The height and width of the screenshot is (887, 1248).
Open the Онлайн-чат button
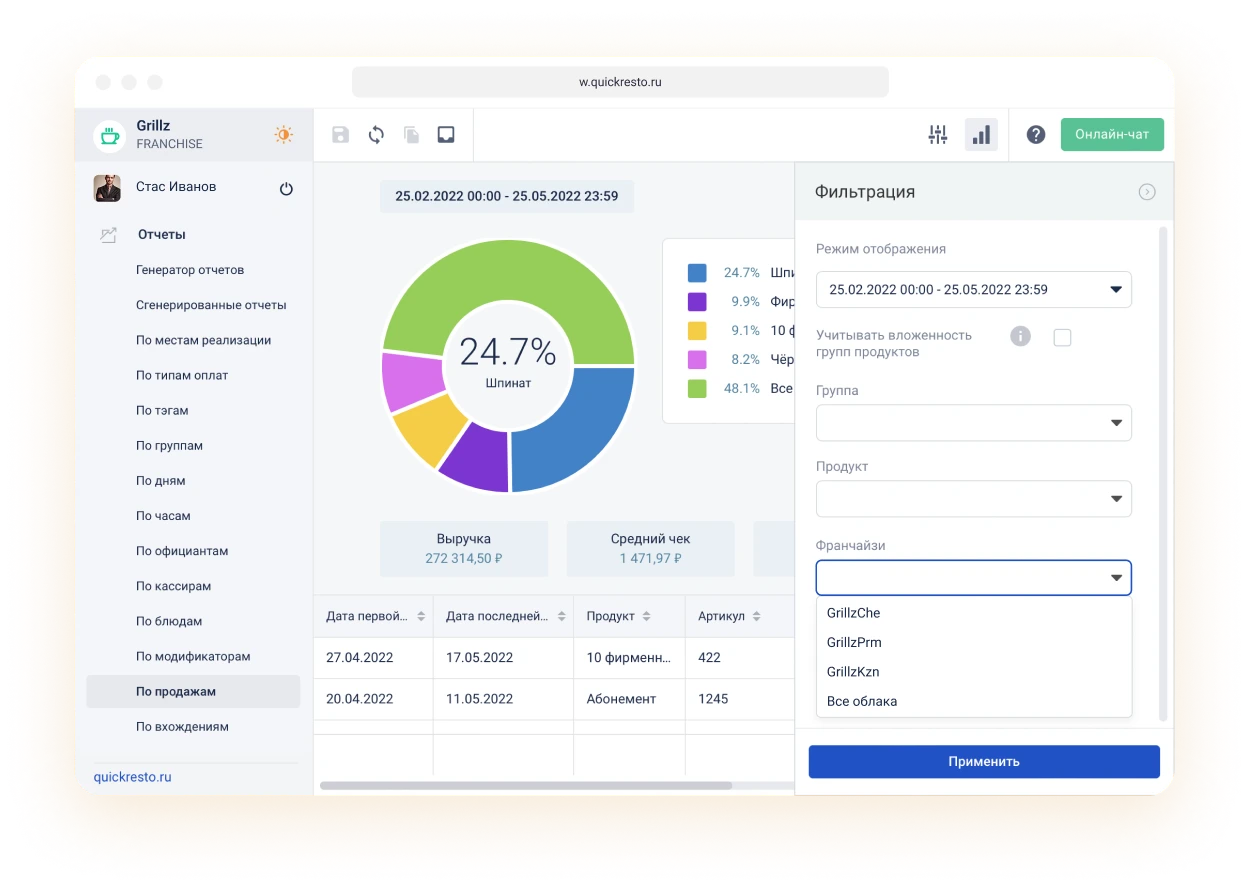(x=1112, y=135)
